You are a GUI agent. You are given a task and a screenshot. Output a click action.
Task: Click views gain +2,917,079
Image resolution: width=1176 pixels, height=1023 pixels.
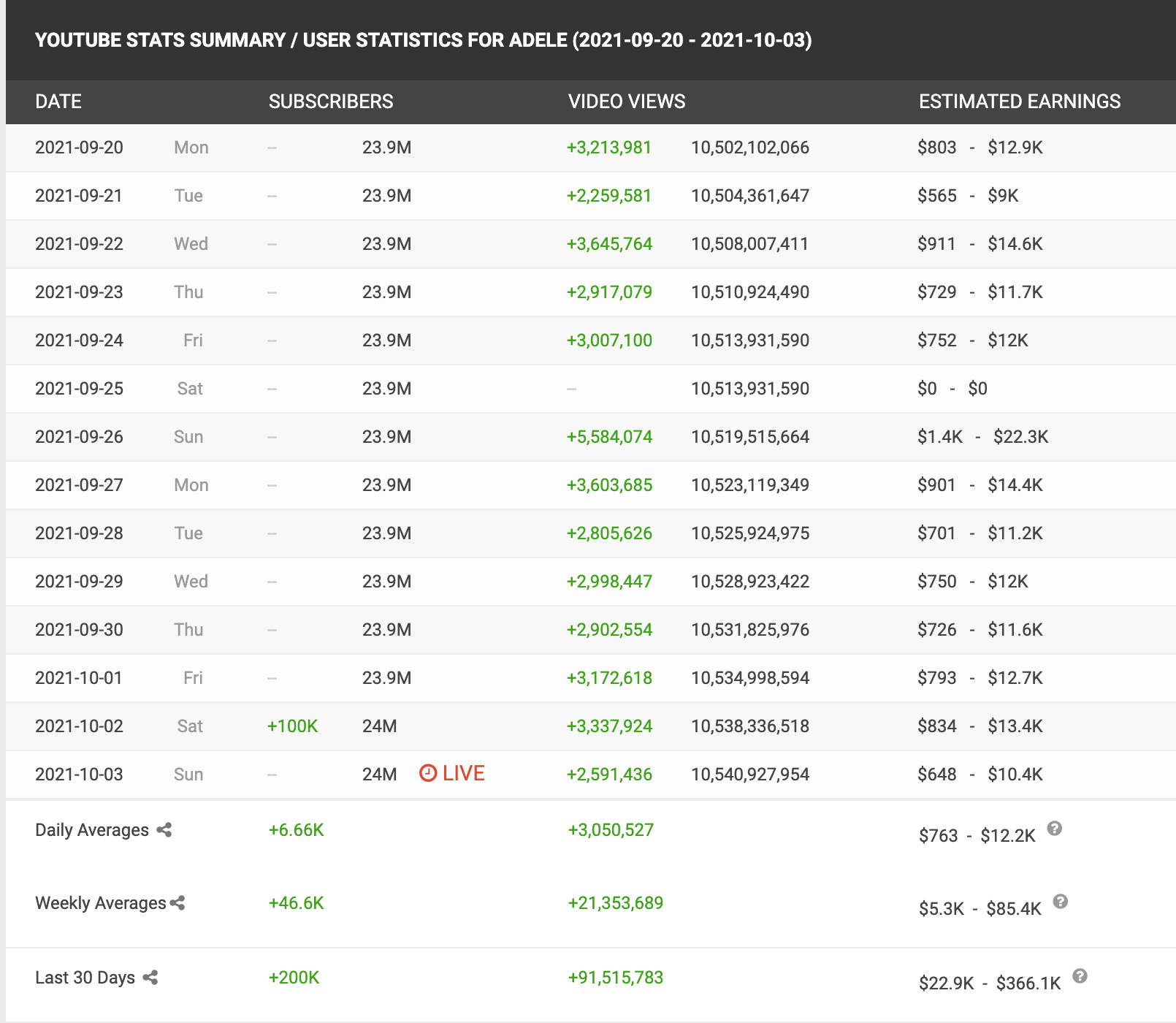609,292
